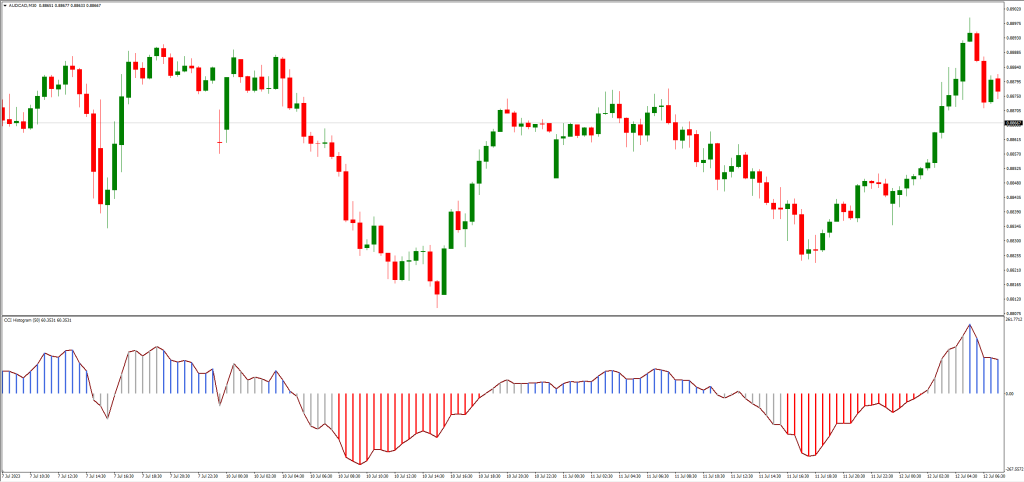1024x482 pixels.
Task: Click the small arrow before the AUDCAD symbol
Action: [5, 5]
